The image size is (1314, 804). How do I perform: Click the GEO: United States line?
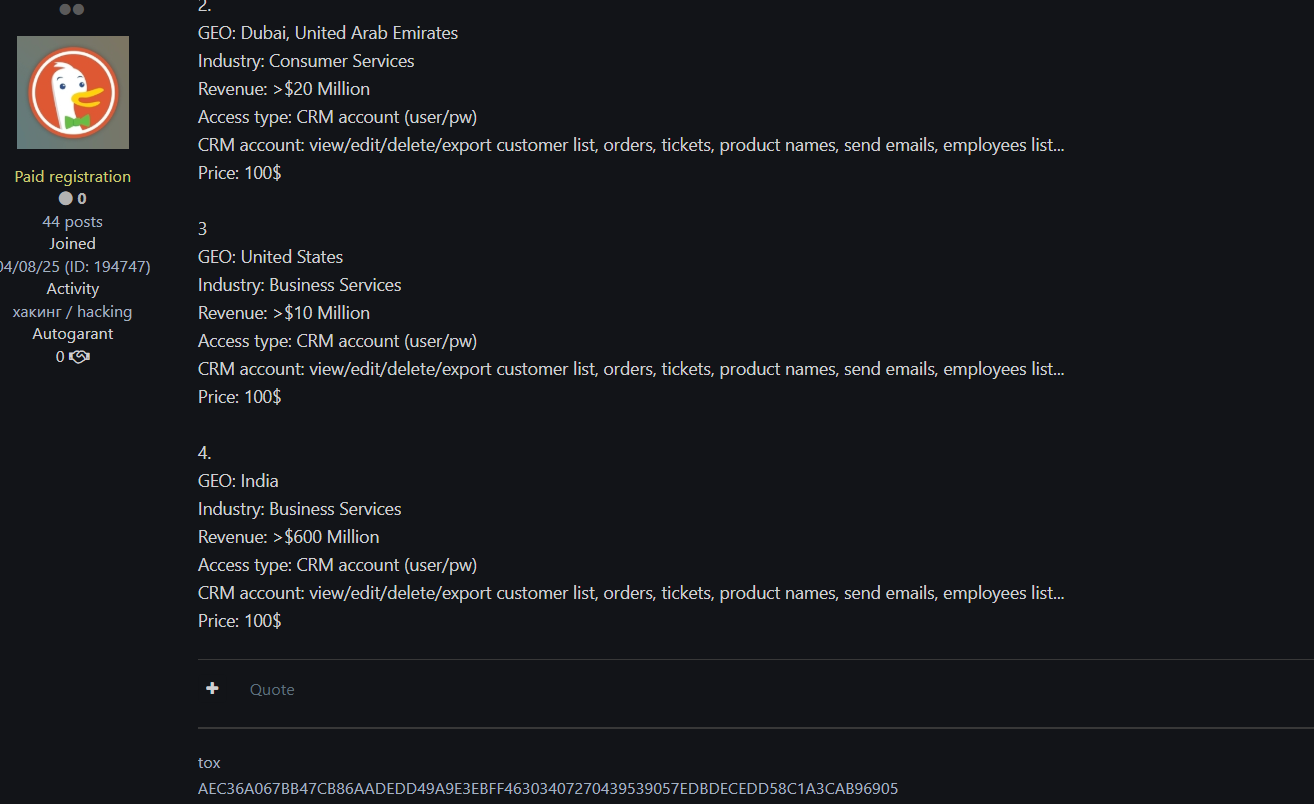point(270,257)
